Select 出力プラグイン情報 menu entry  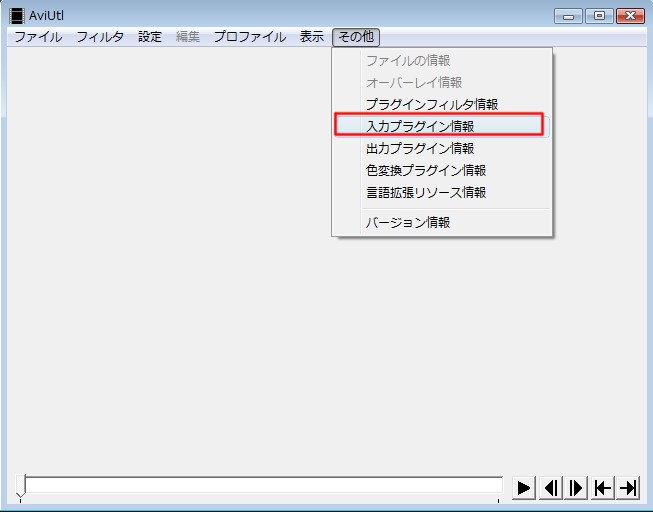coord(420,148)
